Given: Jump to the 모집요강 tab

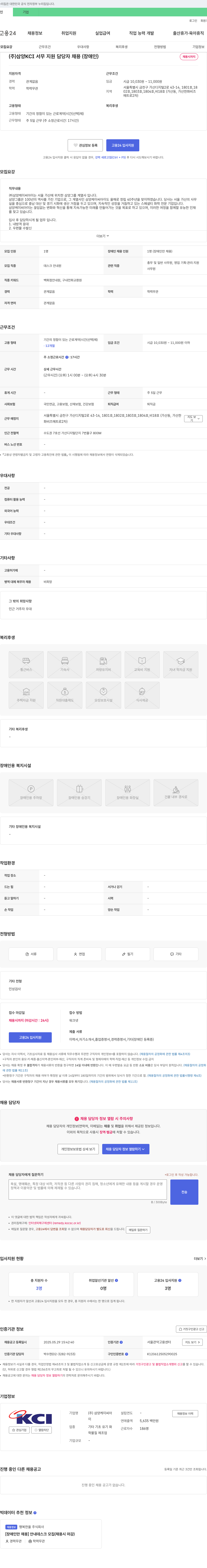Looking at the screenshot, I should coord(6,47).
